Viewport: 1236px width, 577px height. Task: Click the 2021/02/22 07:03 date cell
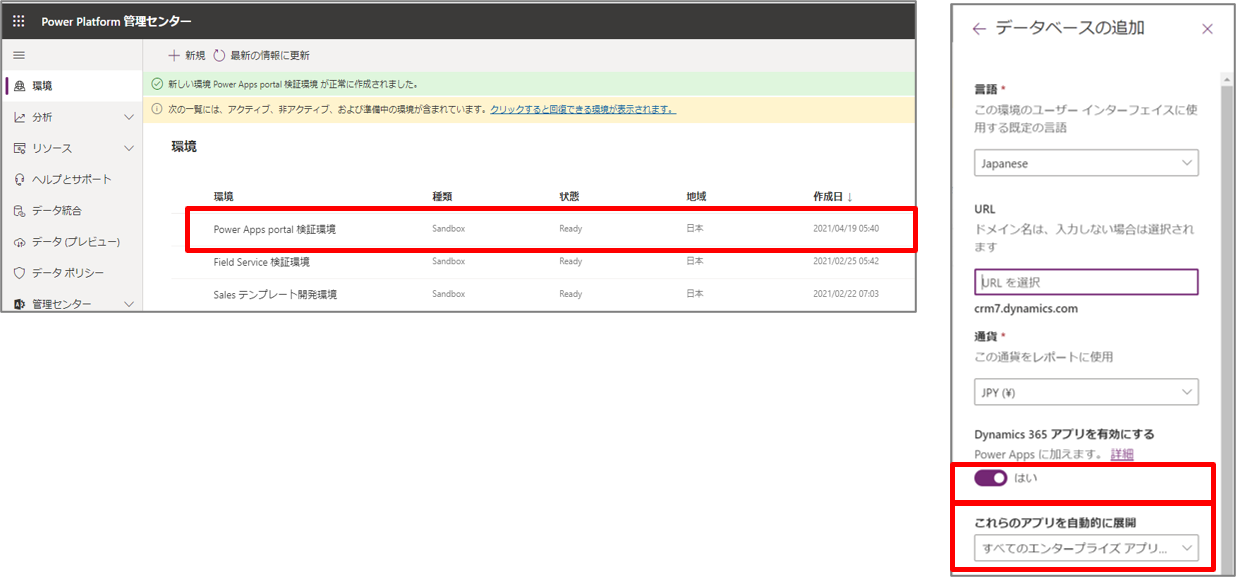[846, 294]
